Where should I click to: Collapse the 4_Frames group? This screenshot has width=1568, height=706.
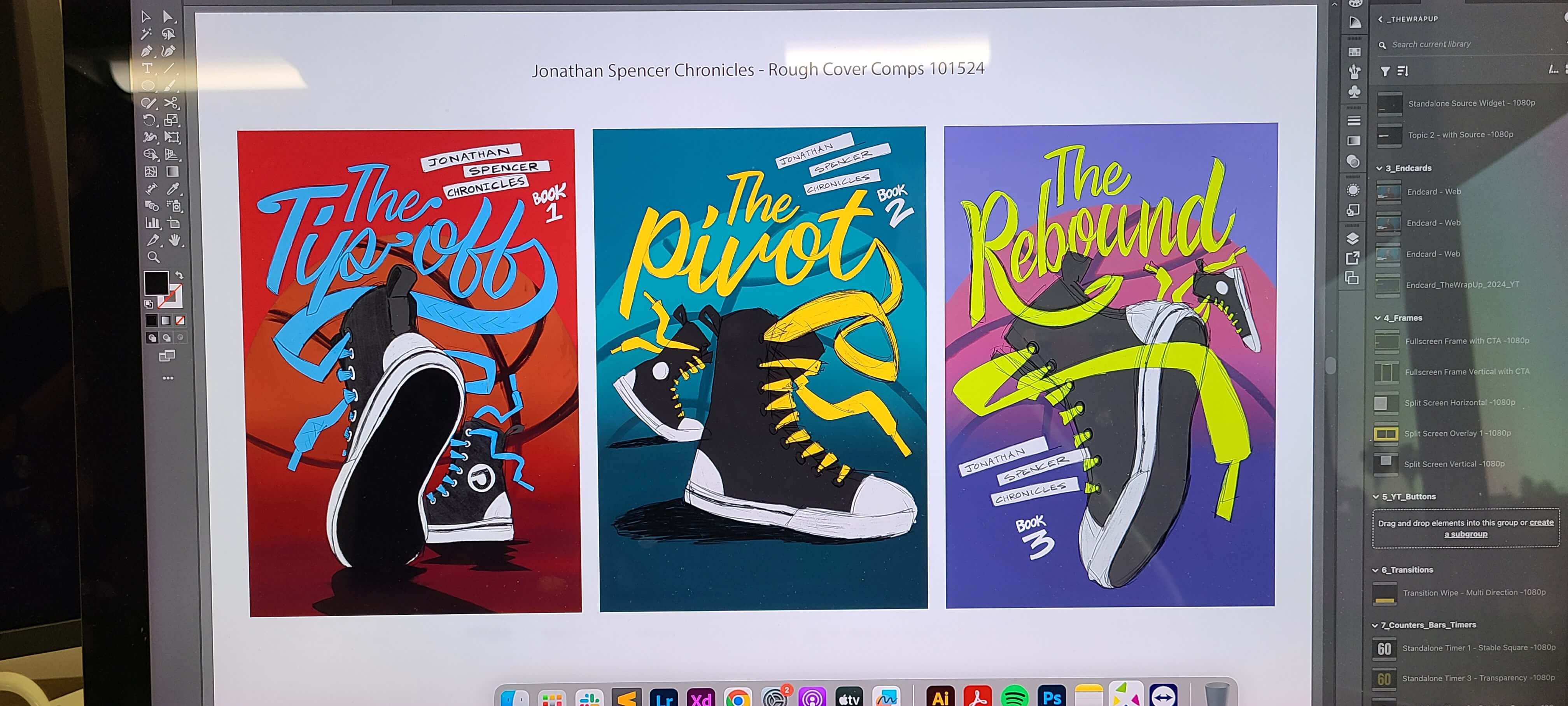pos(1377,318)
